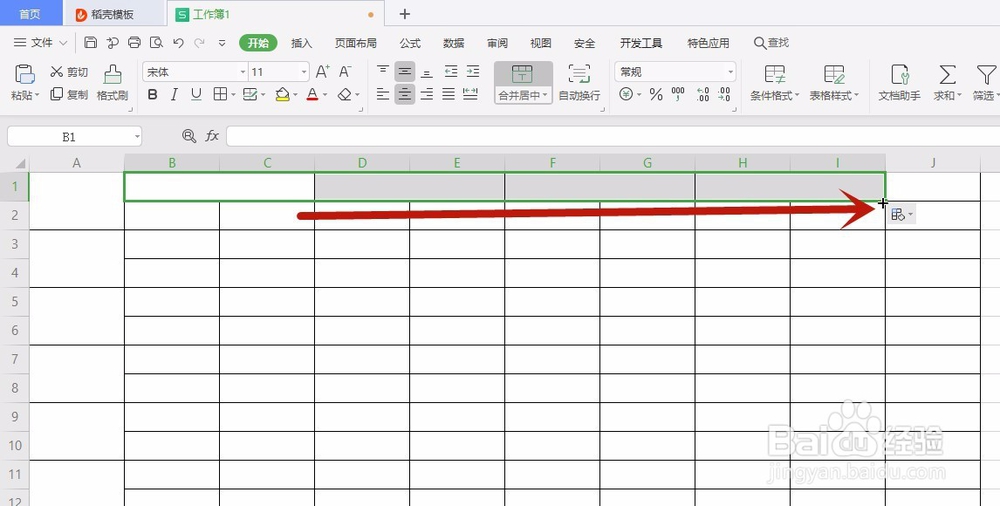Click the Filter (筛选) funnel icon

(x=985, y=75)
